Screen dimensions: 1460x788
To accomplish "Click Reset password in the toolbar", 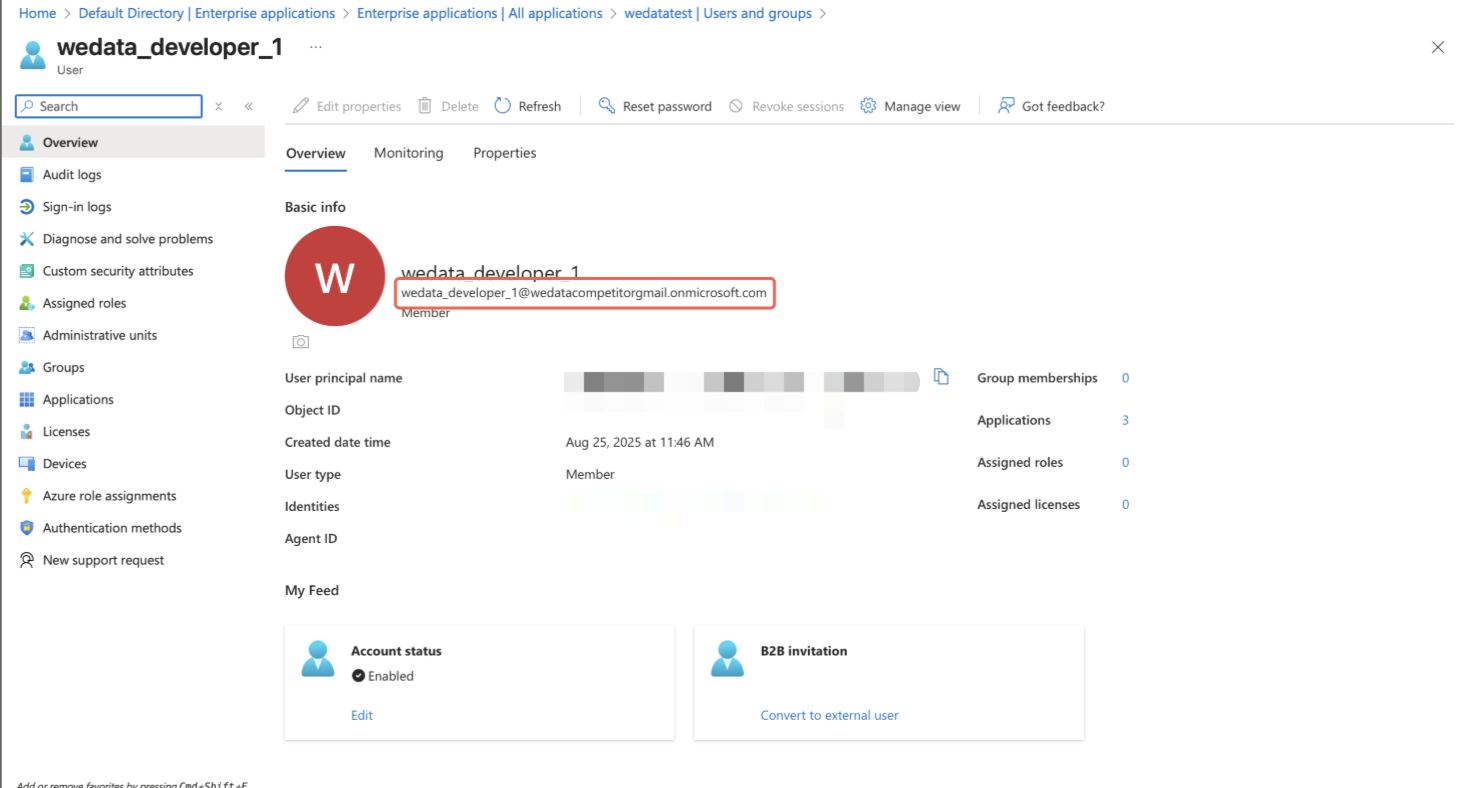I will [x=655, y=106].
